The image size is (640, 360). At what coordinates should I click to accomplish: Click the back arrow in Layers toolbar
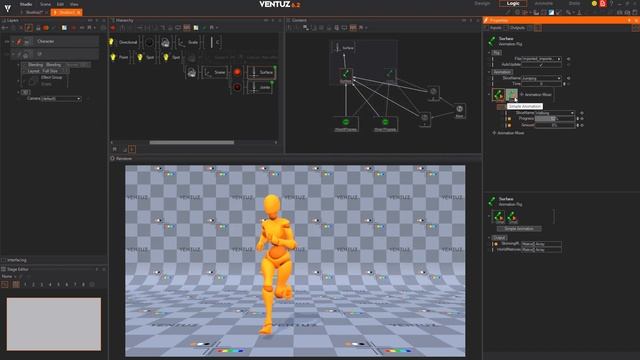pyautogui.click(x=5, y=28)
